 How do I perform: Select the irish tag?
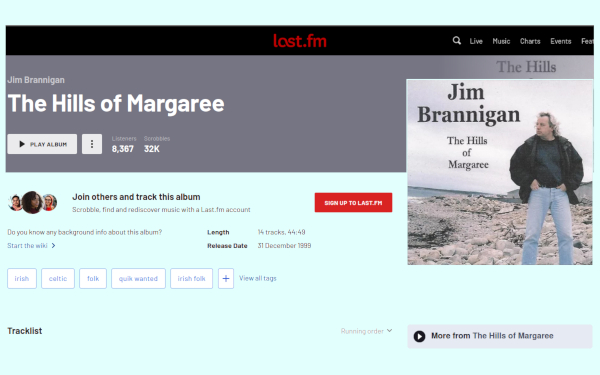tap(22, 279)
